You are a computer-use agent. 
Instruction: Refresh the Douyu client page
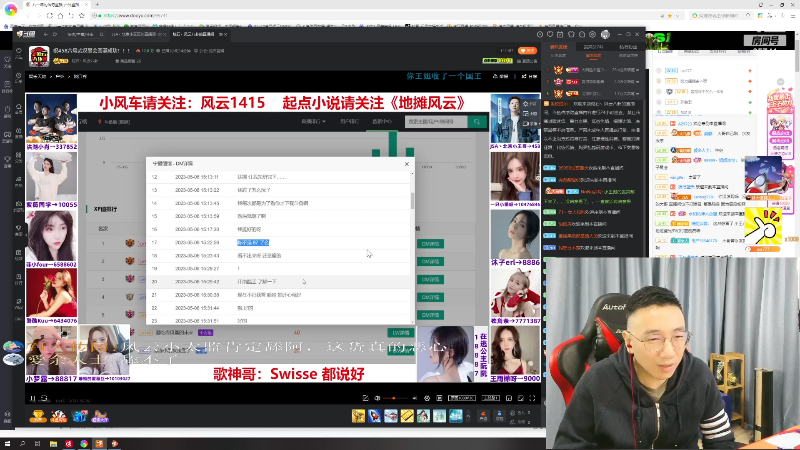(55, 34)
